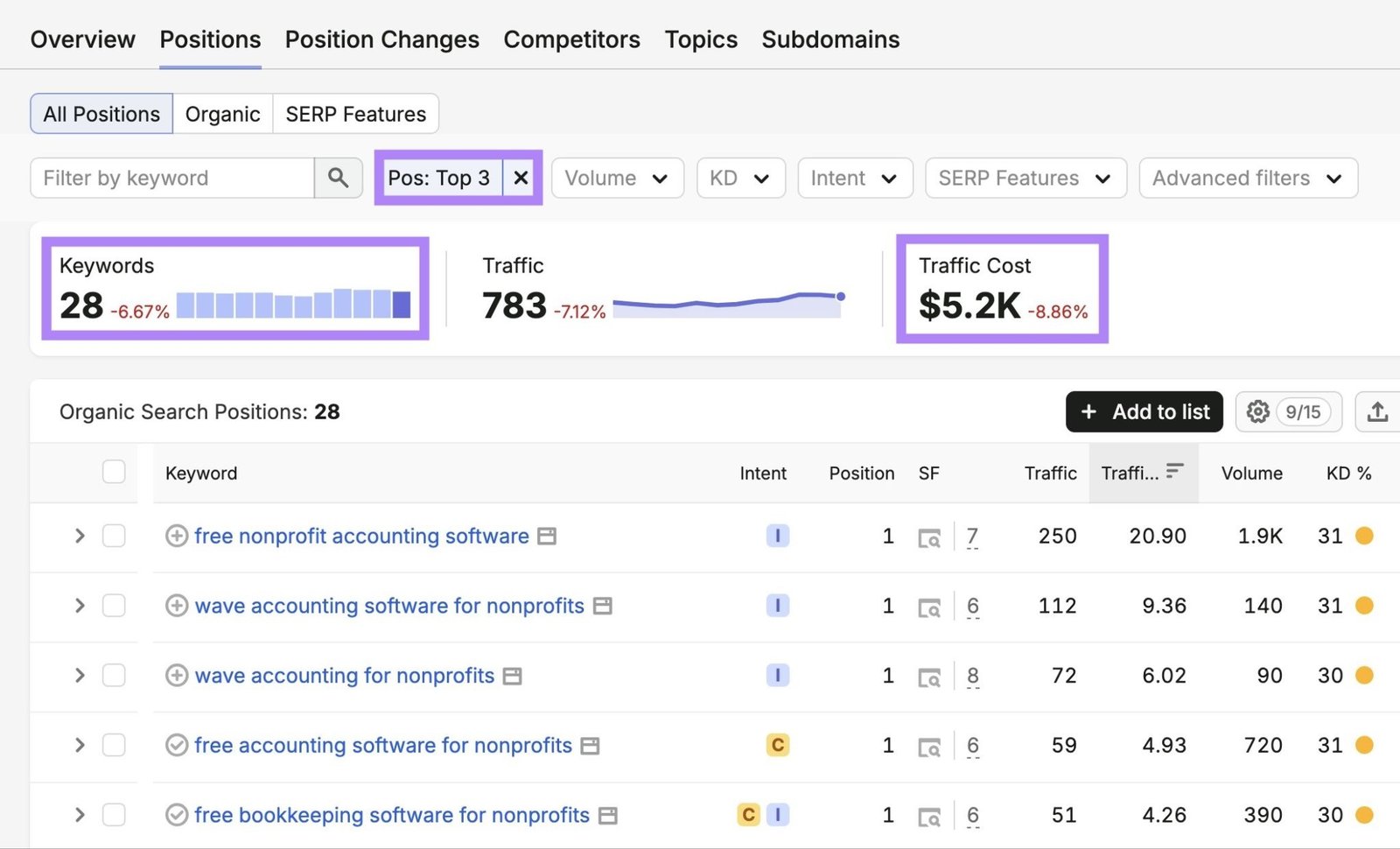Viewport: 1400px width, 849px height.
Task: Select the SERP Features positions view
Action: pyautogui.click(x=356, y=114)
